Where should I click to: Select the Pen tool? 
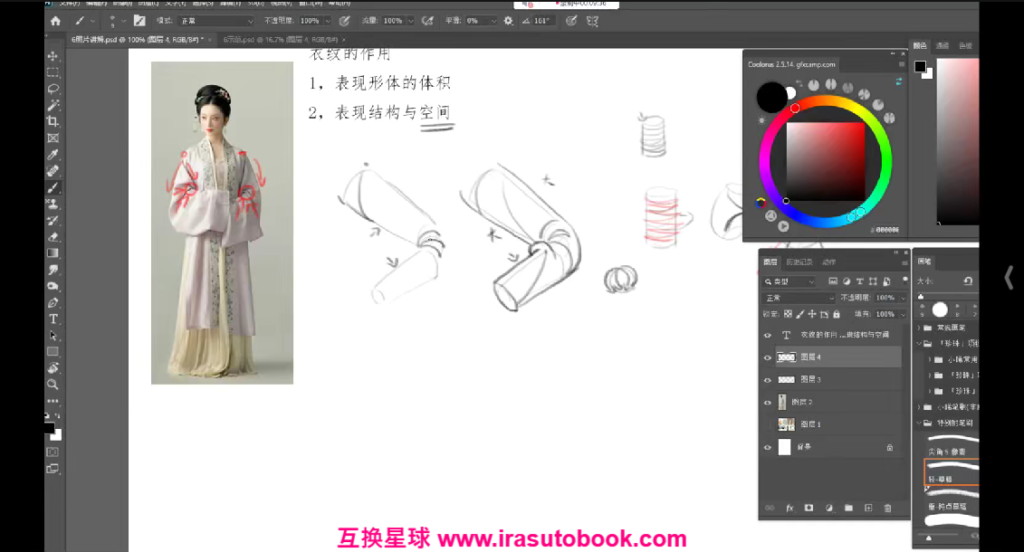pos(53,302)
